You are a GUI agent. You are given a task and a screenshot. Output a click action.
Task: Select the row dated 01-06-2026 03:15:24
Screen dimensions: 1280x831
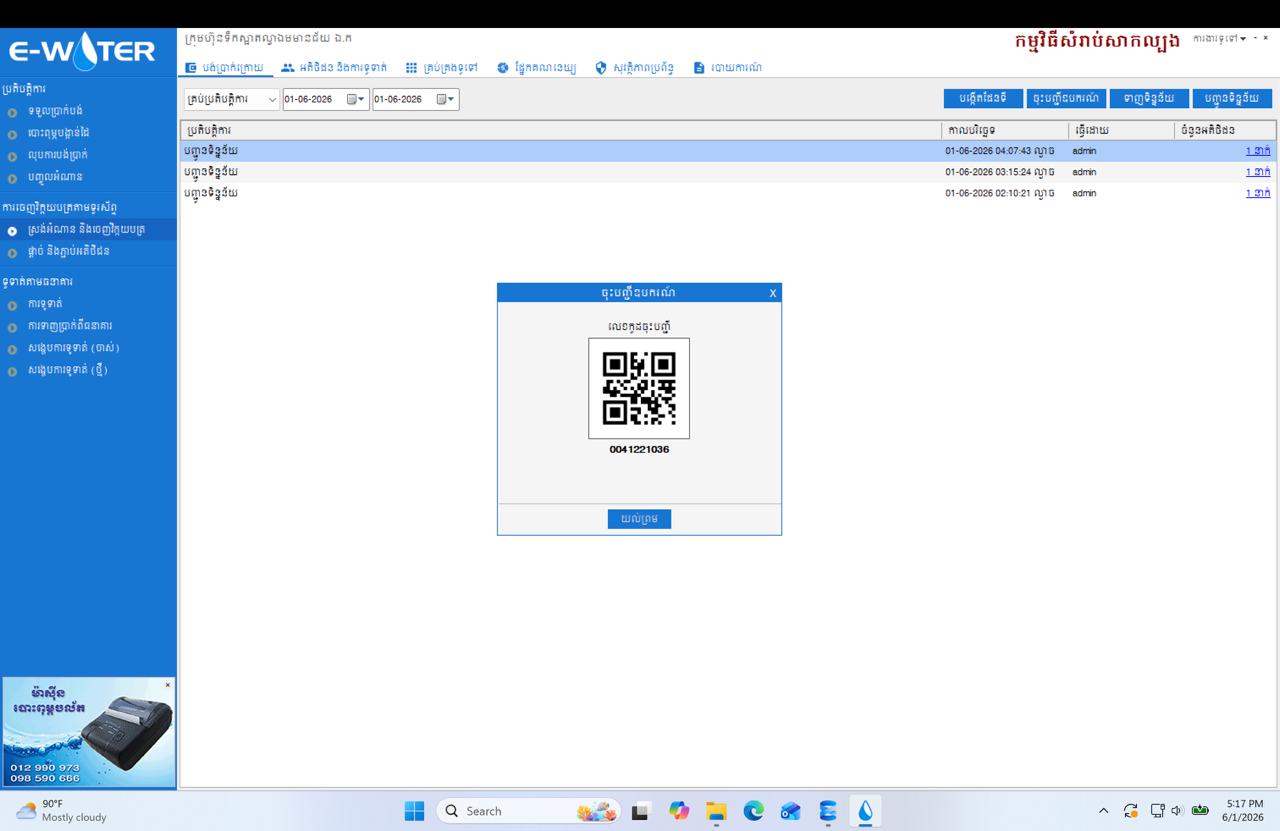[x=728, y=172]
